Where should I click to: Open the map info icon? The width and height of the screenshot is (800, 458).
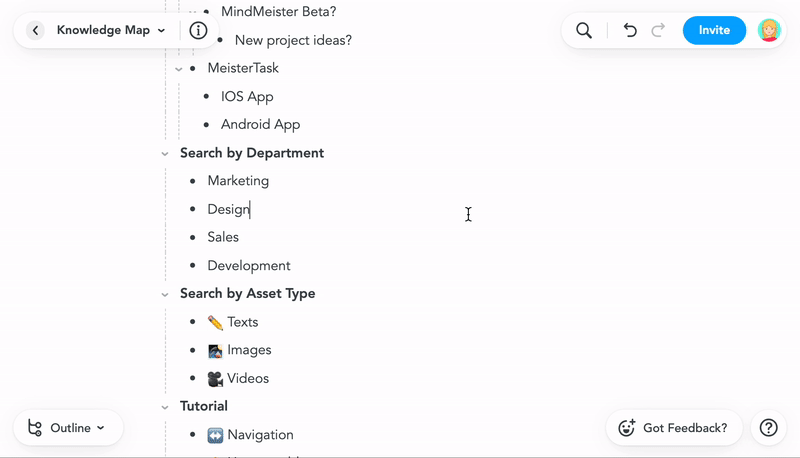[198, 31]
